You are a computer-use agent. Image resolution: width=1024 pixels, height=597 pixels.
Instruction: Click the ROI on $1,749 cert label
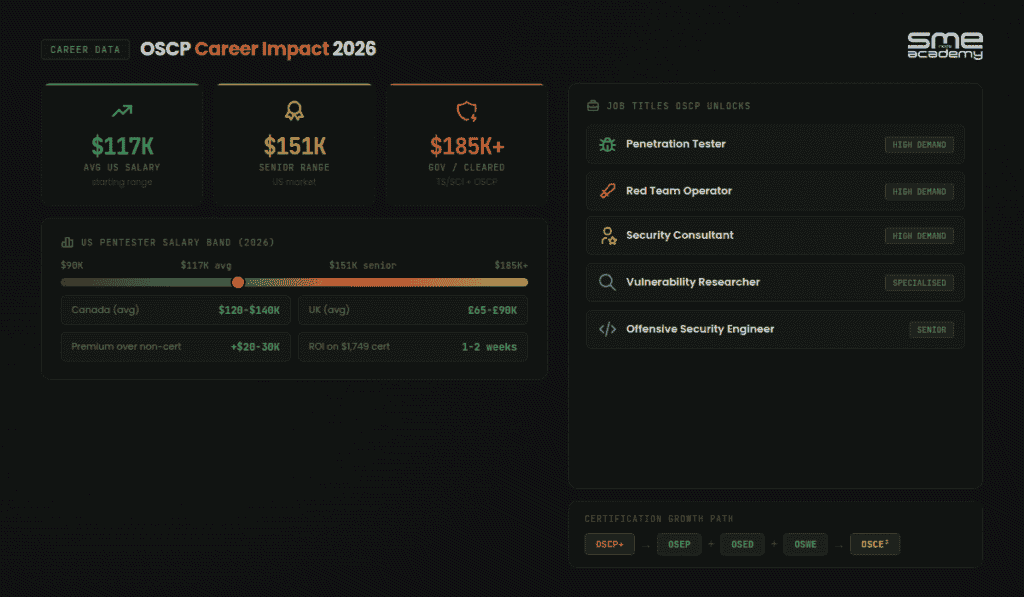[x=349, y=347]
